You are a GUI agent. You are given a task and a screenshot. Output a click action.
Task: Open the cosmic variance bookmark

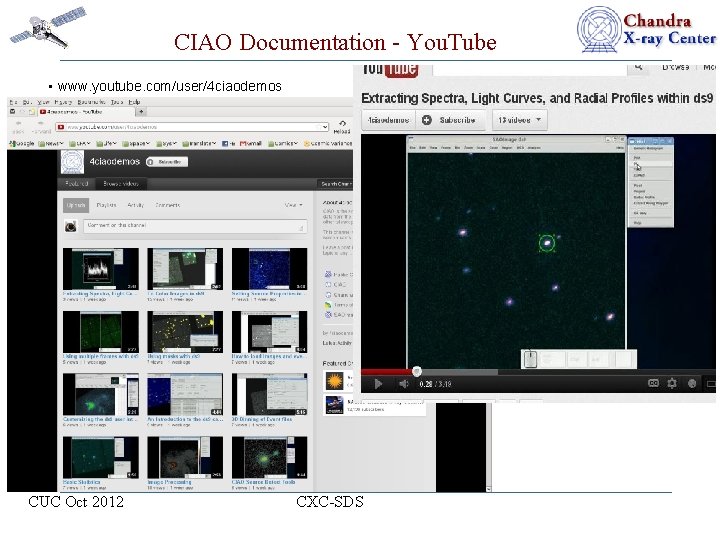click(x=328, y=143)
